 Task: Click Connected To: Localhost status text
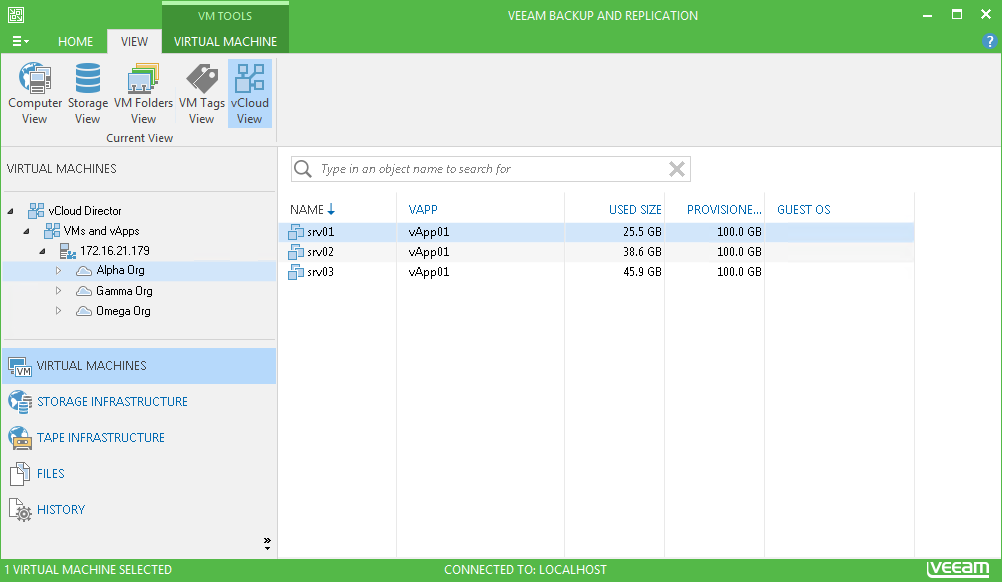point(525,570)
